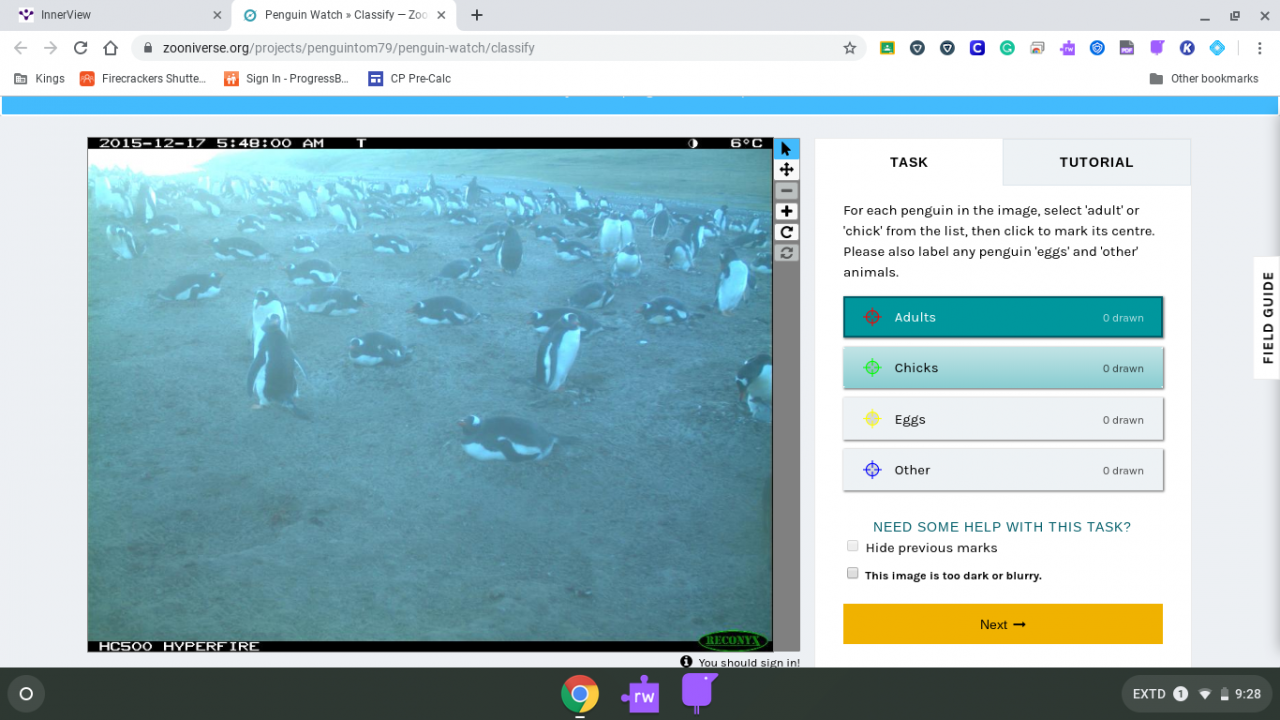
Task: Open the PDF extension
Action: 1127,48
